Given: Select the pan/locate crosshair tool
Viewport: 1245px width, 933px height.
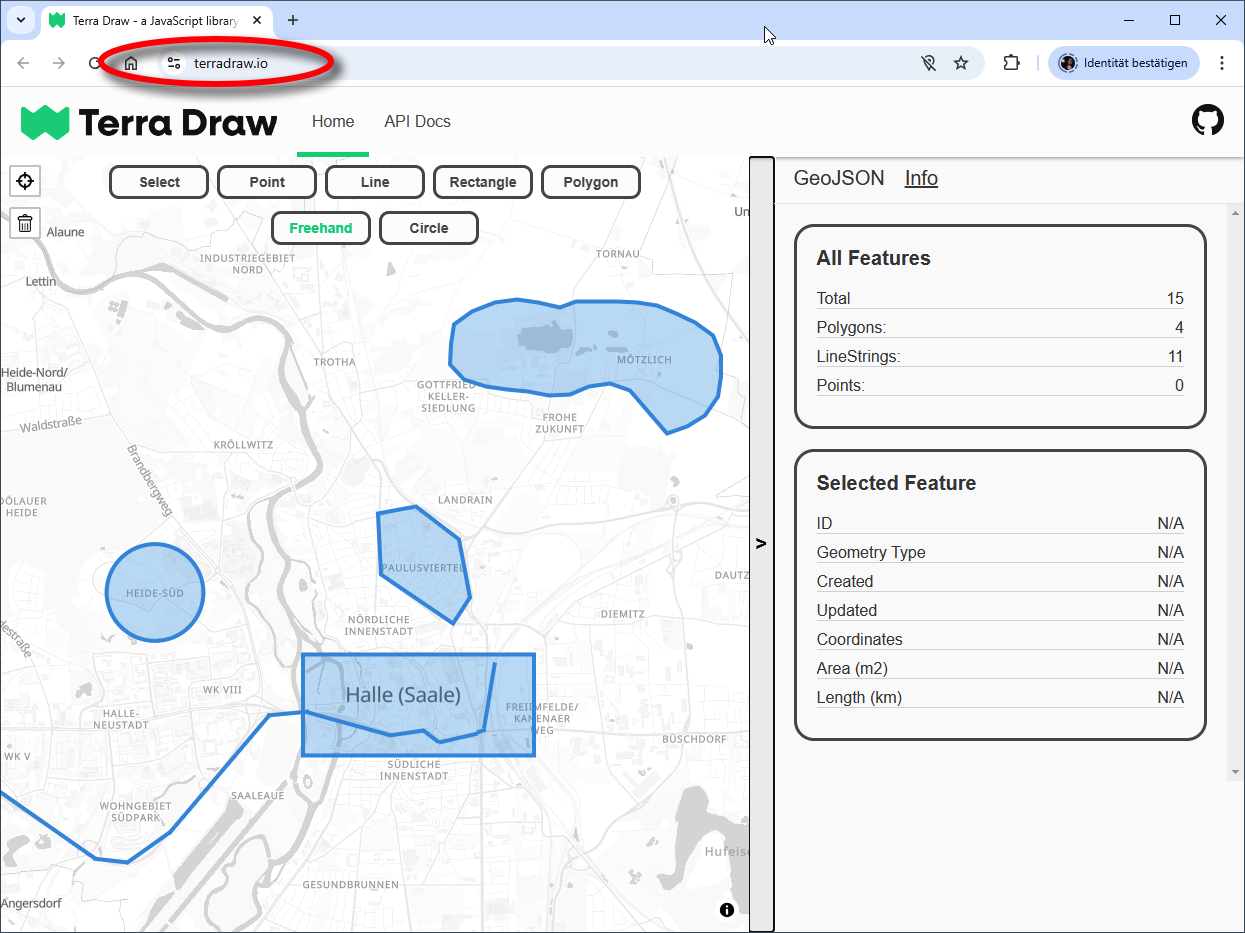Looking at the screenshot, I should pyautogui.click(x=24, y=181).
